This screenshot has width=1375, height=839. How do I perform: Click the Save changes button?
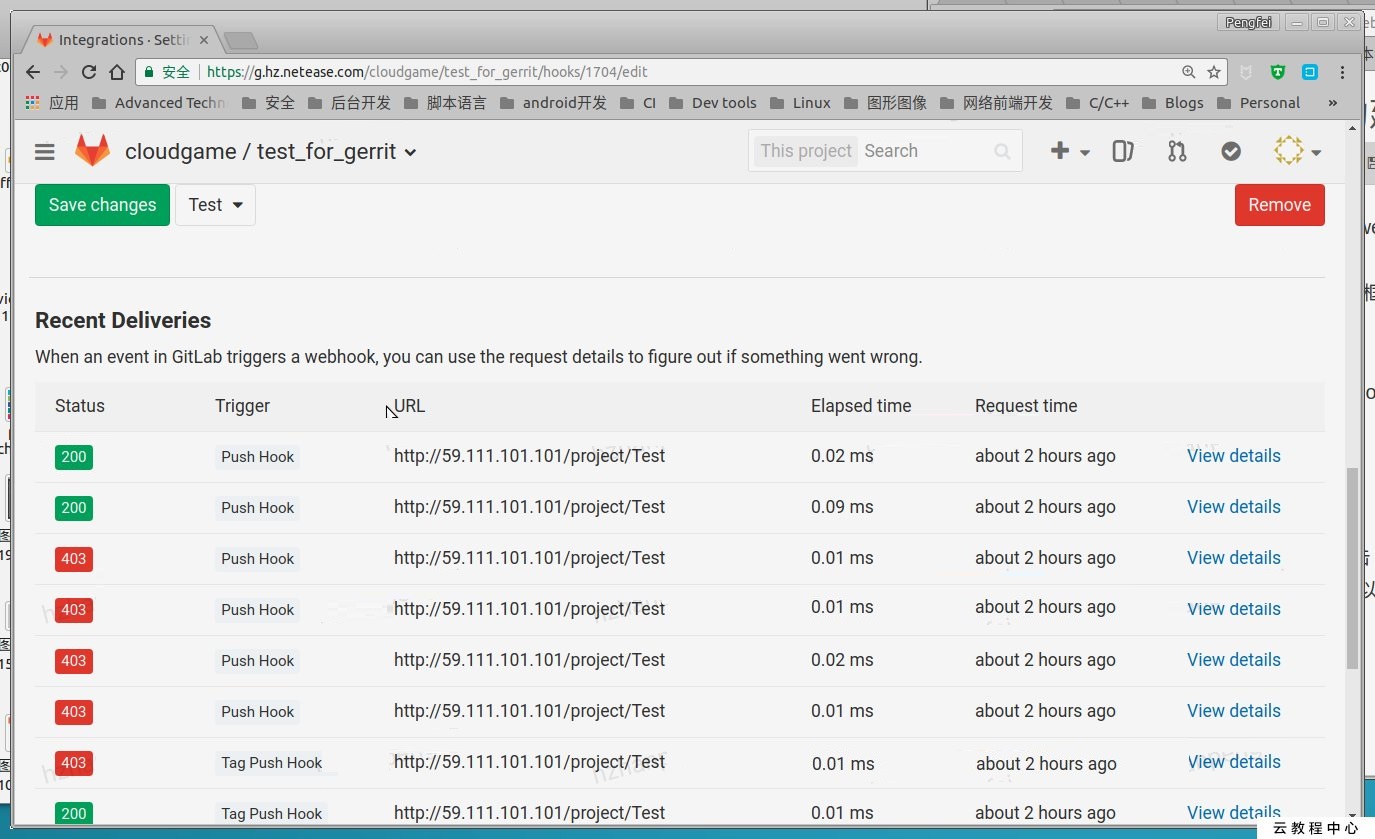click(x=102, y=205)
